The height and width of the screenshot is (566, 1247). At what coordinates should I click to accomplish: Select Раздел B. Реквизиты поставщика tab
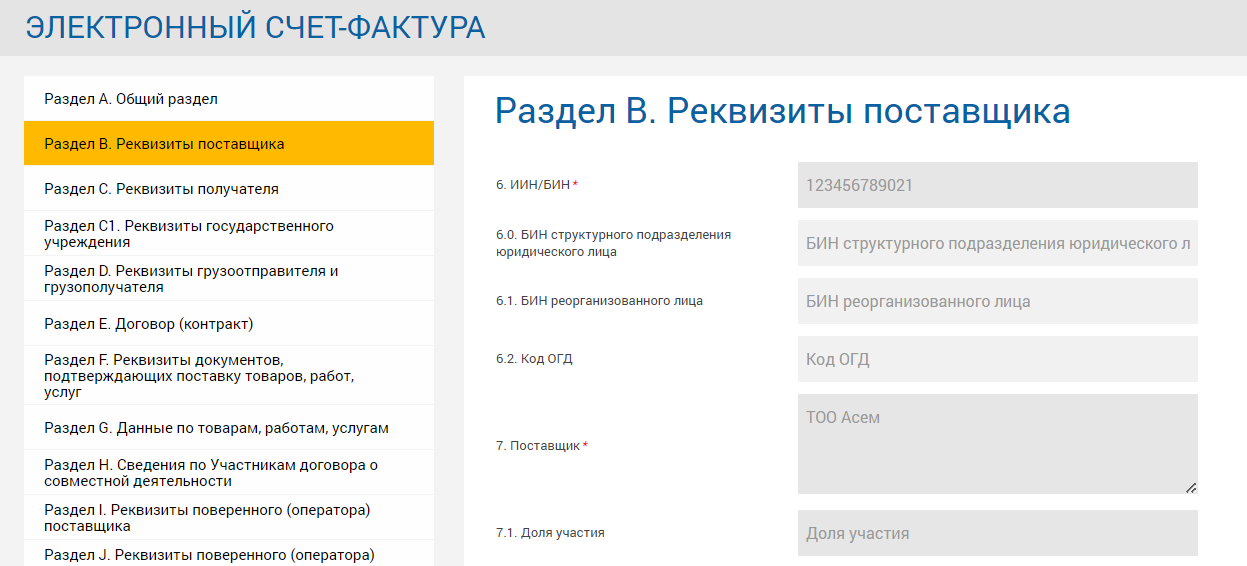click(x=229, y=144)
